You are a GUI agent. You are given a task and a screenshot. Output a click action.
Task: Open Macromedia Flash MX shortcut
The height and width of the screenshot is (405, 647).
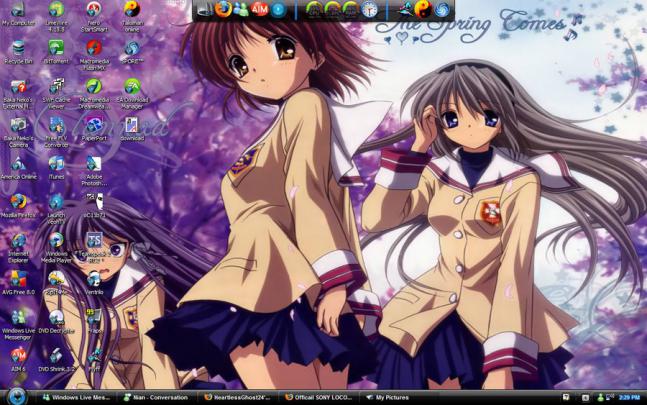tap(94, 55)
